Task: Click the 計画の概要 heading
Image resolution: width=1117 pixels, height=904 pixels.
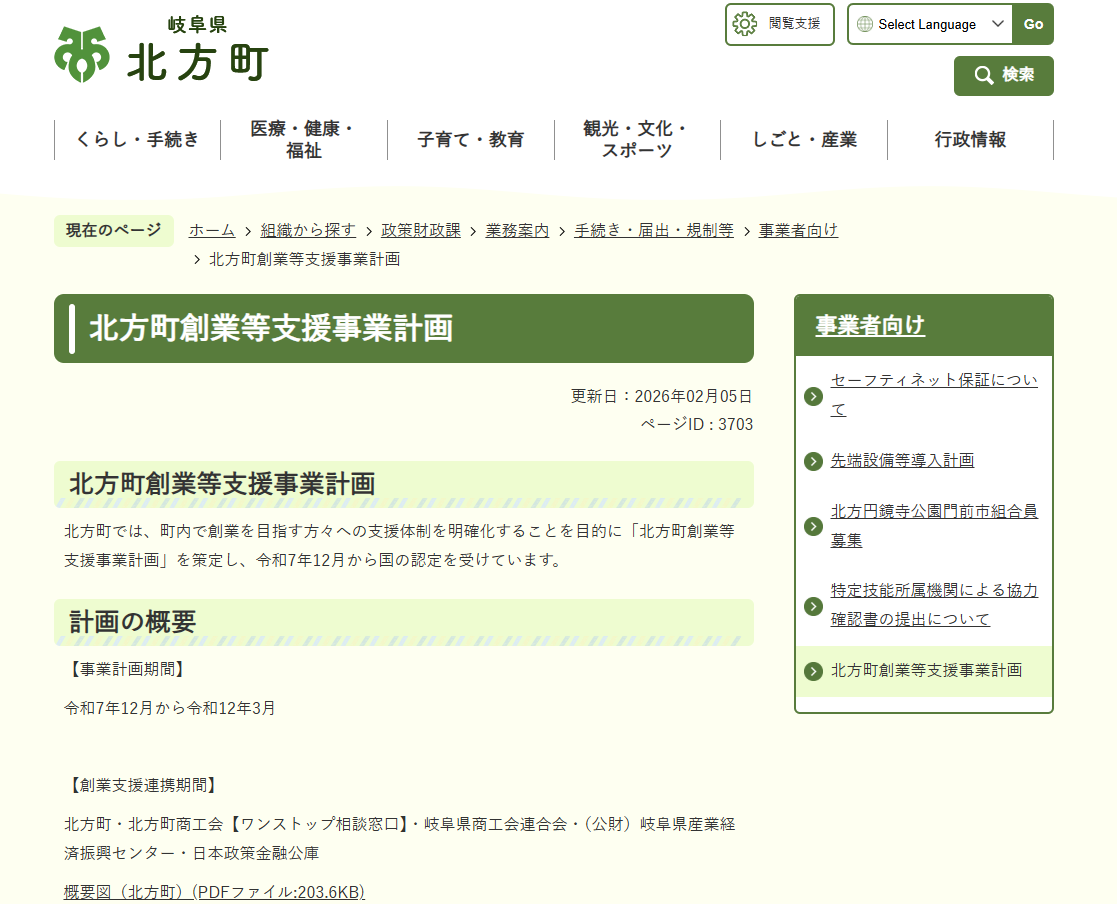Action: [x=133, y=622]
